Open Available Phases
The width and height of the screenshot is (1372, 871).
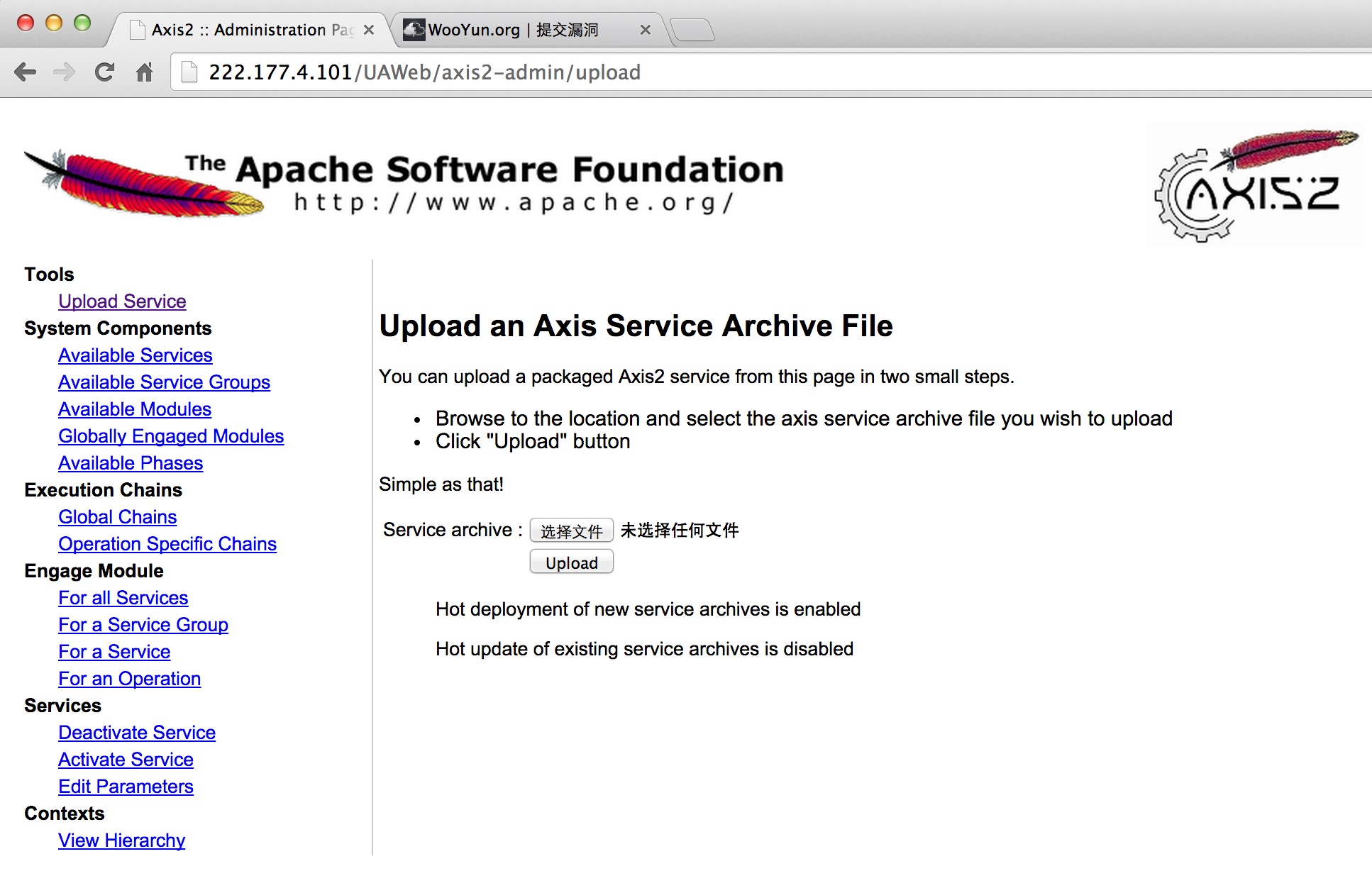[131, 463]
